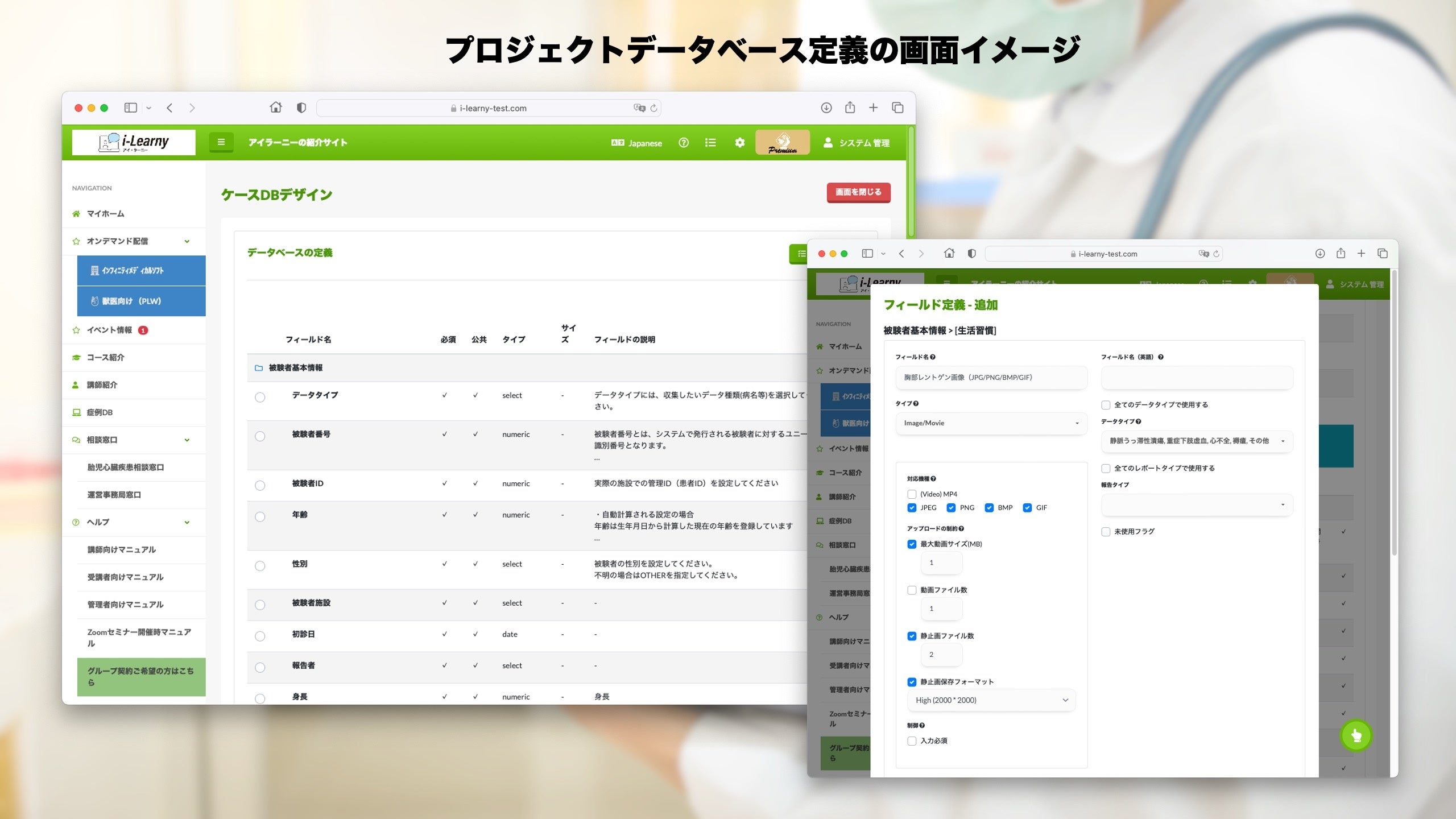Open the High (2000 * 2000) format dropdown
1456x819 pixels.
pyautogui.click(x=991, y=700)
